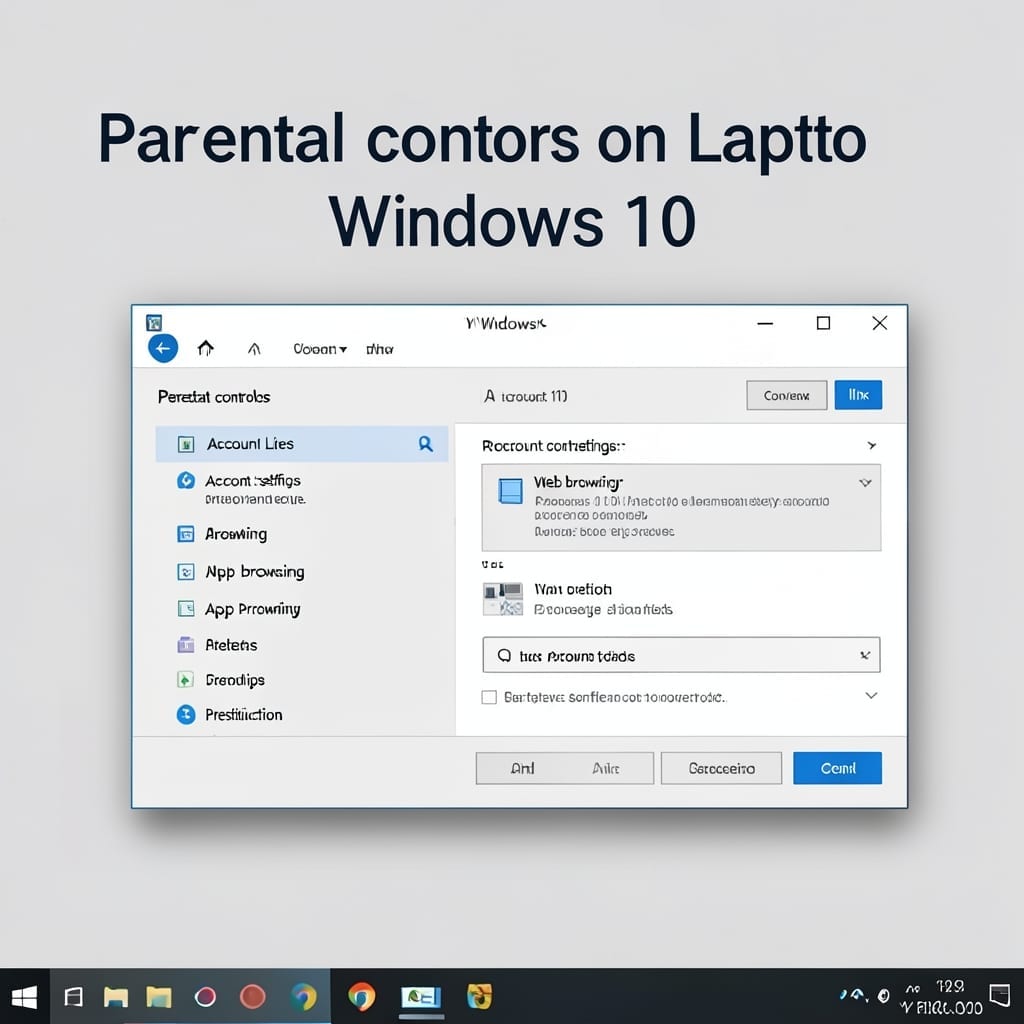
Task: Click the blue circular Accont settings icon
Action: coord(186,481)
